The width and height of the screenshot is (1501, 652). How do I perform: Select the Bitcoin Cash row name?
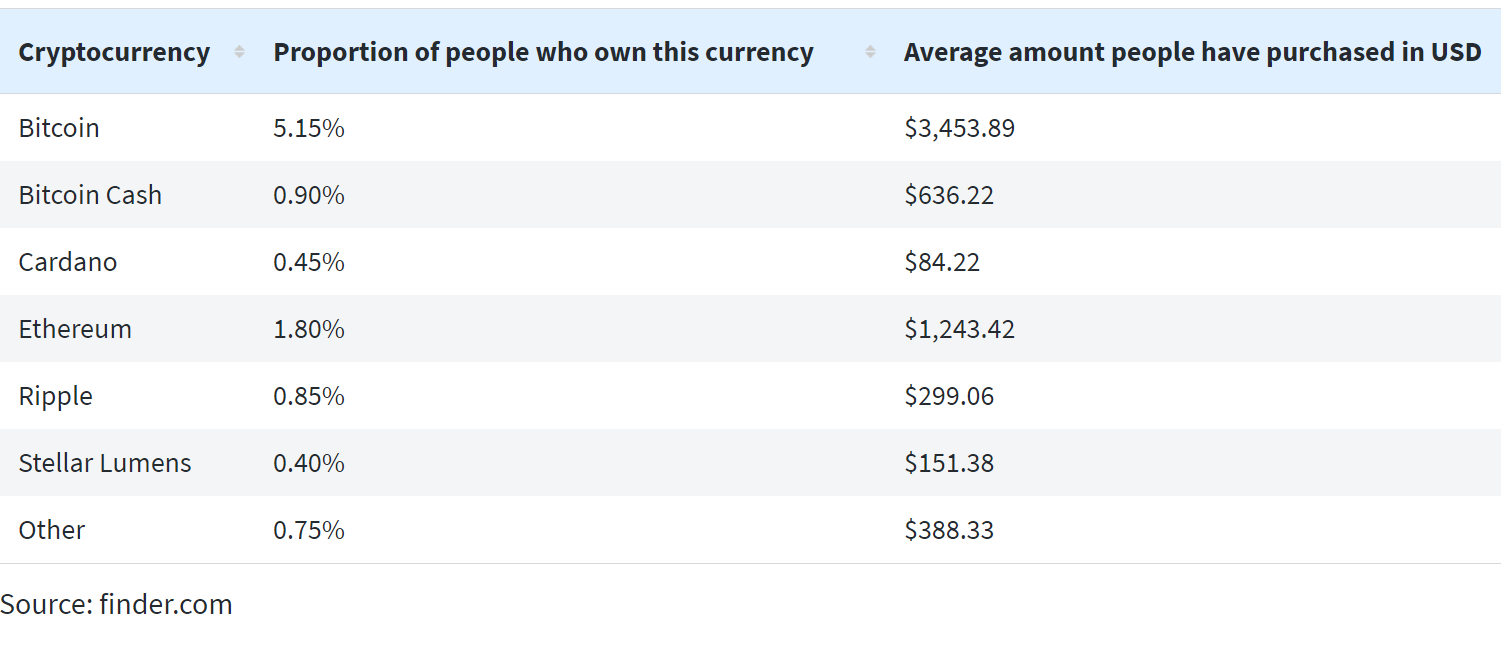tap(90, 195)
